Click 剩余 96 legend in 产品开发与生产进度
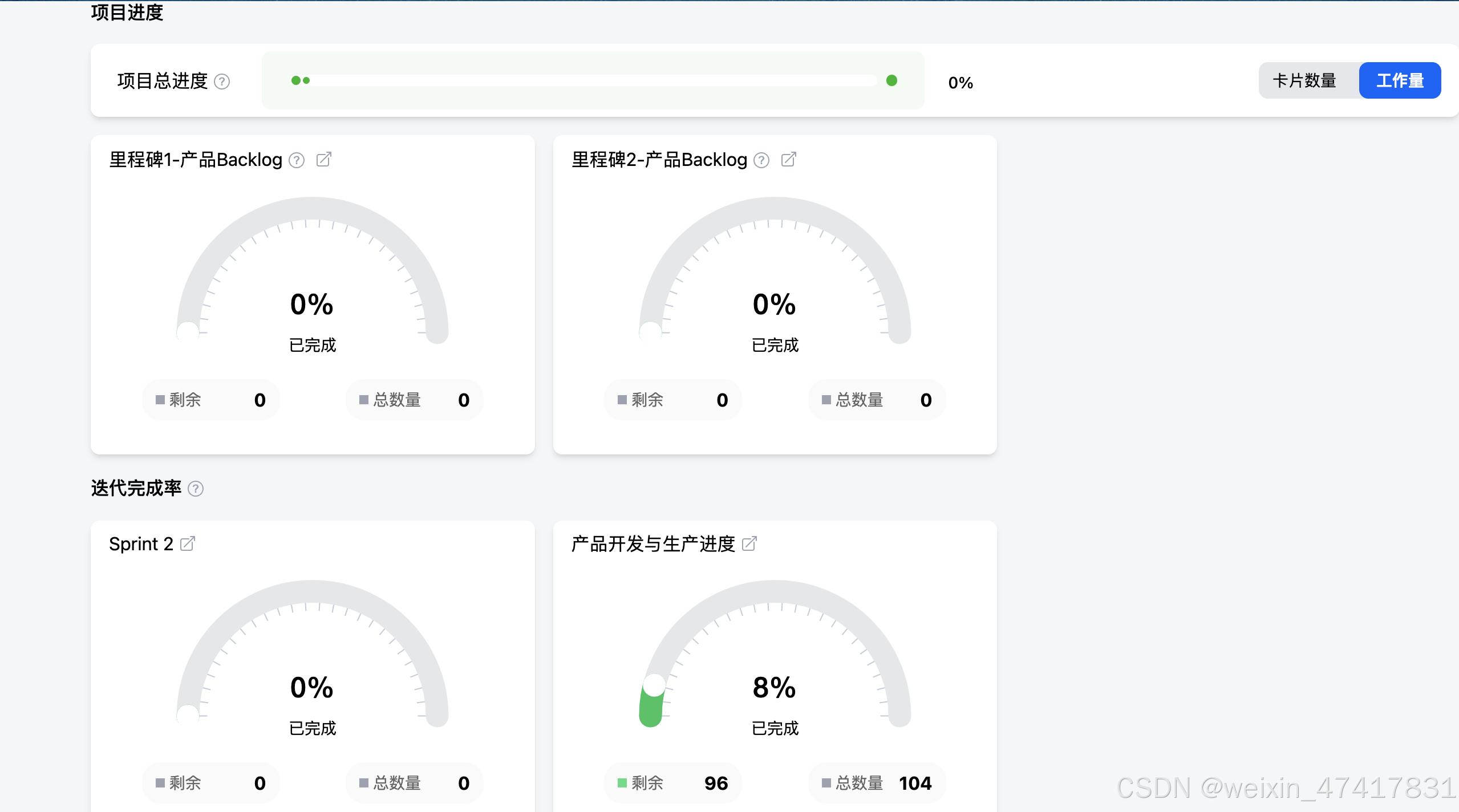 [x=672, y=783]
